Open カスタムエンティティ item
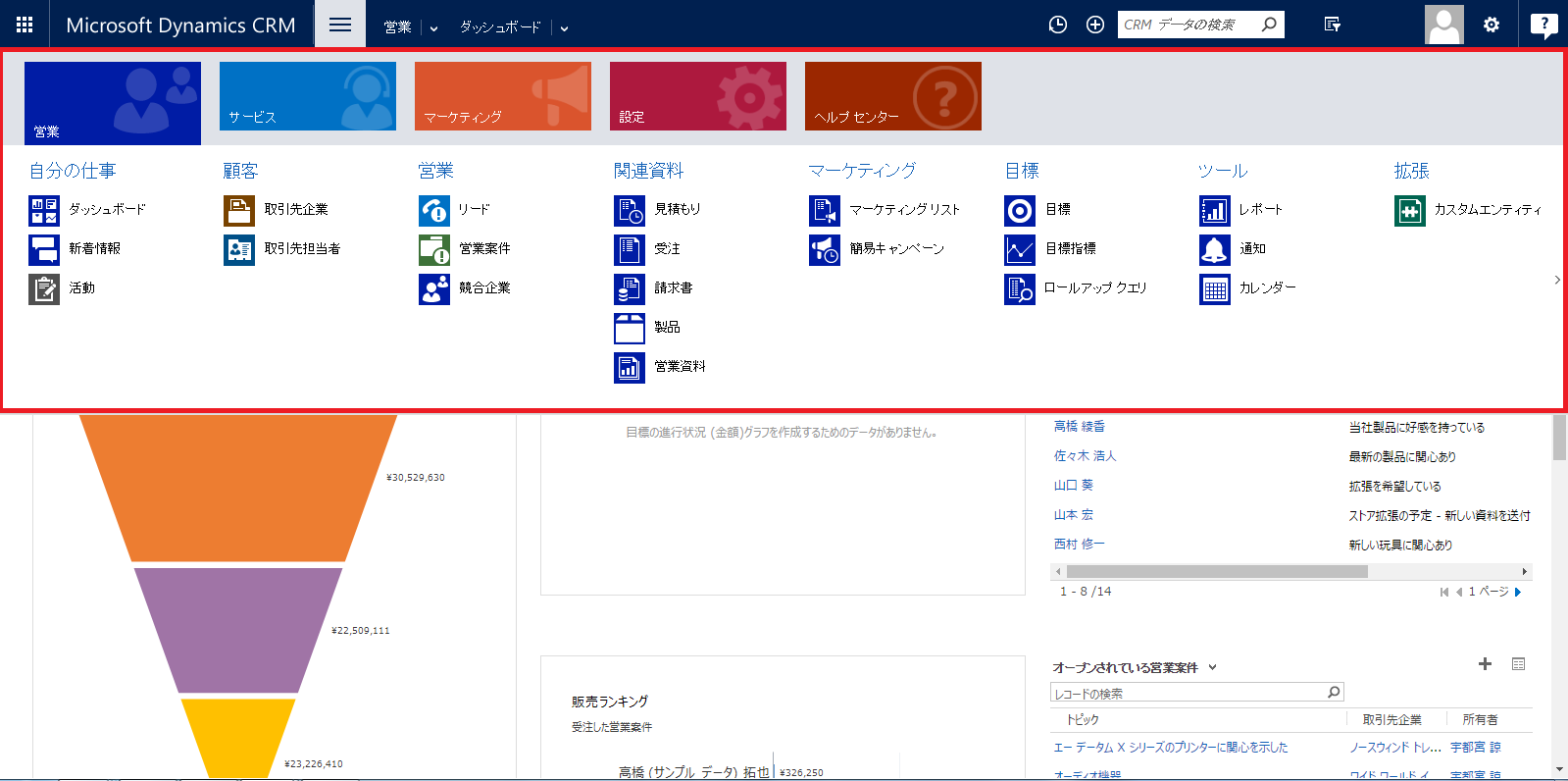Viewport: 1568px width, 781px height. pyautogui.click(x=1469, y=210)
